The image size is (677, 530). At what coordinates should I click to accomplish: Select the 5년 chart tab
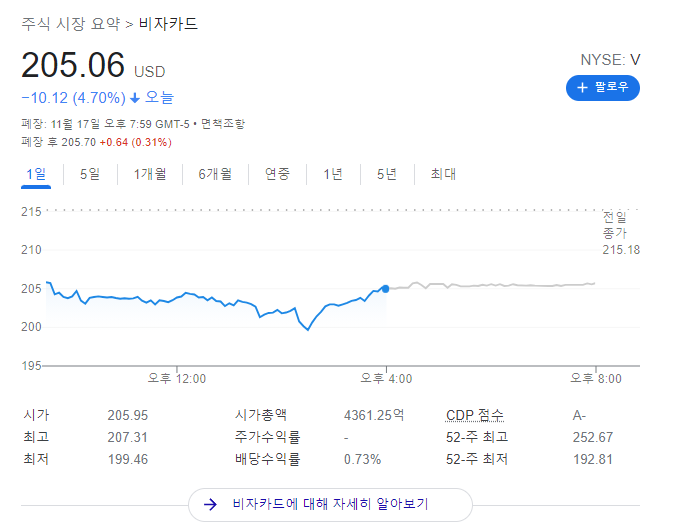[387, 174]
